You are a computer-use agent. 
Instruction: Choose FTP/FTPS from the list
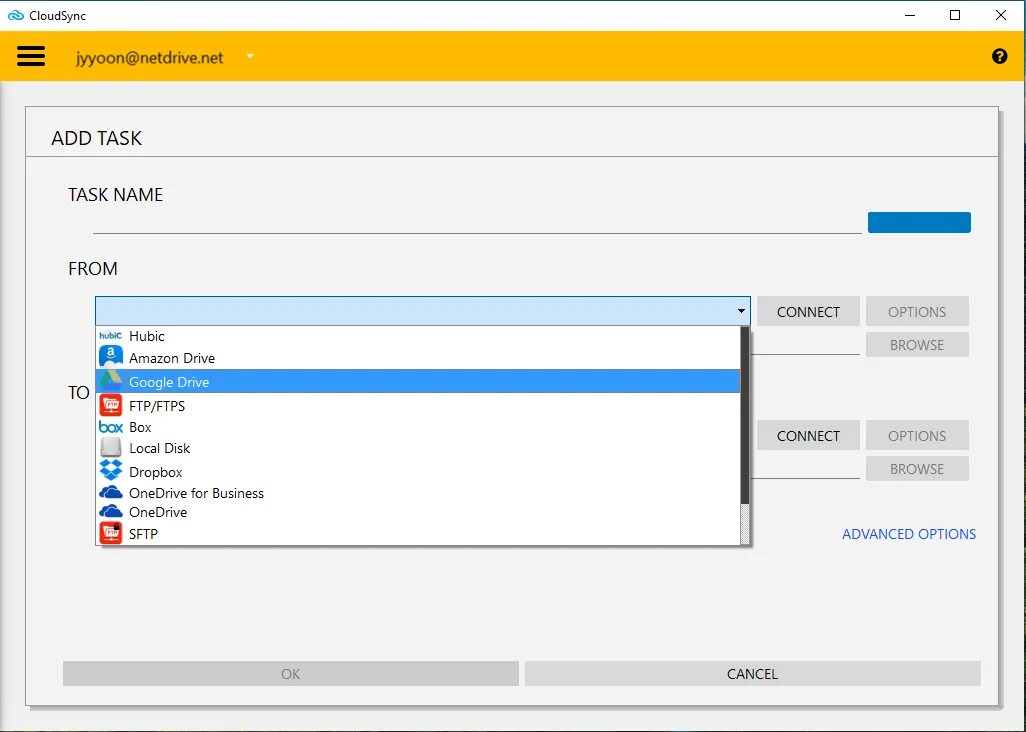pos(417,406)
